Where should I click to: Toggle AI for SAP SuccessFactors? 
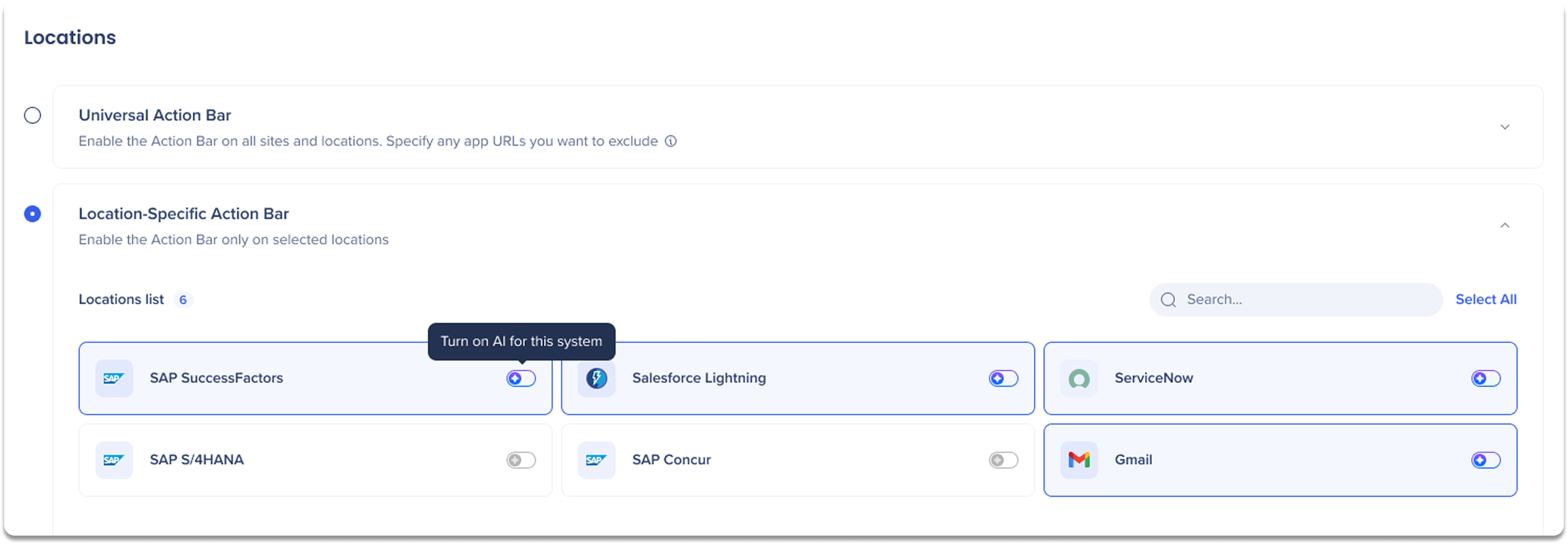[521, 378]
